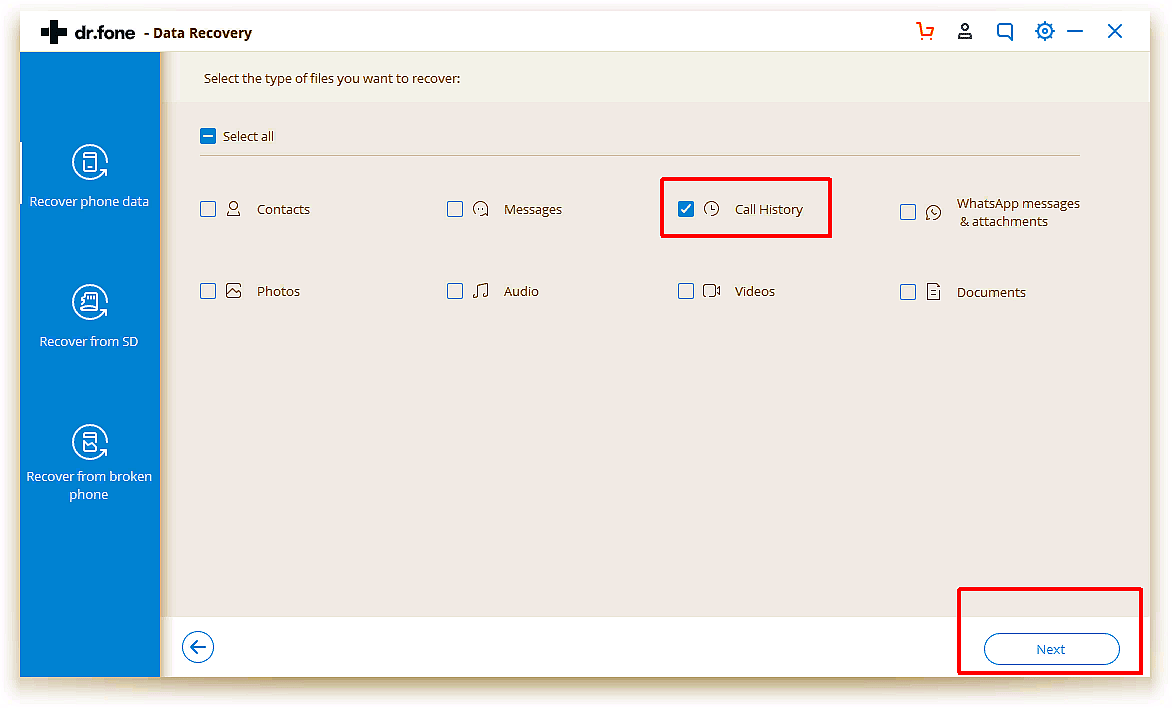Click the Call History label

768,209
